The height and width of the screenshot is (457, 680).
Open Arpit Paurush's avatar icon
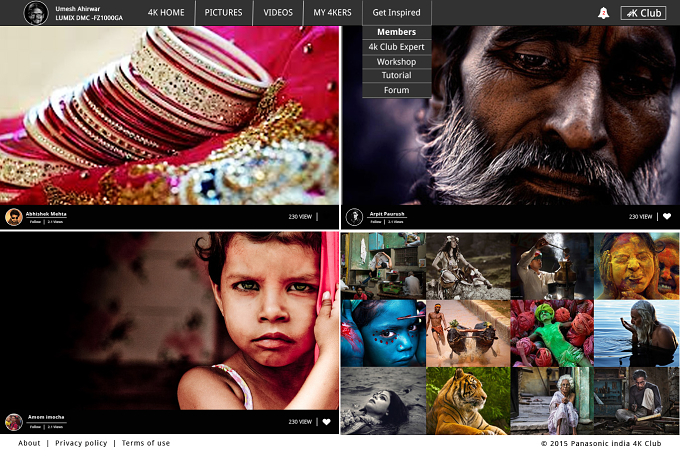(354, 217)
